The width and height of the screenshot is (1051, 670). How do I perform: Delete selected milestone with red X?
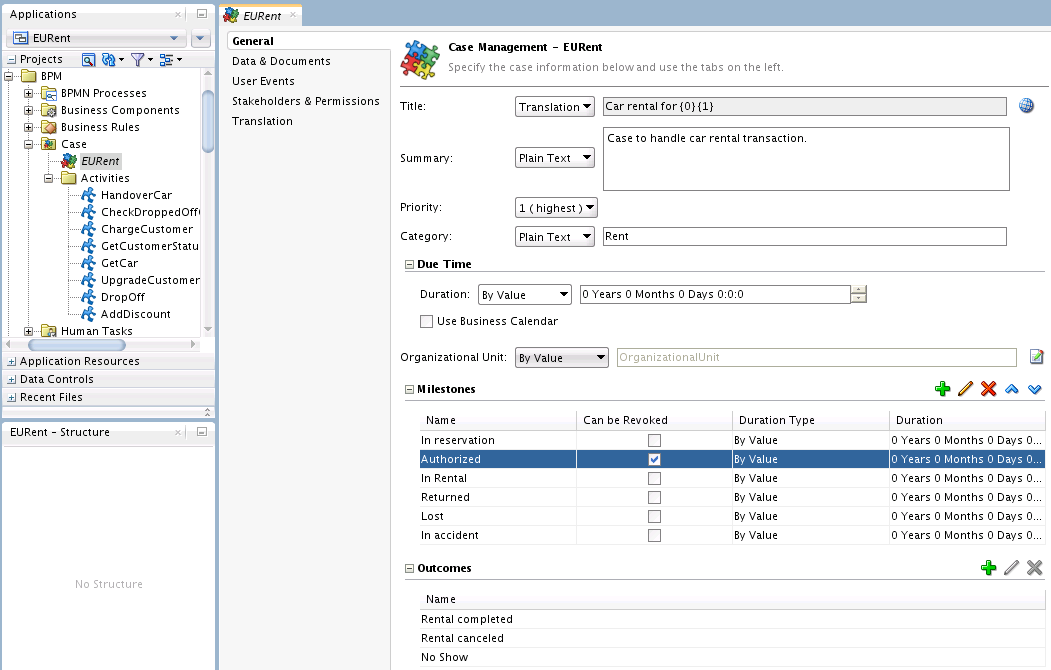pos(989,389)
